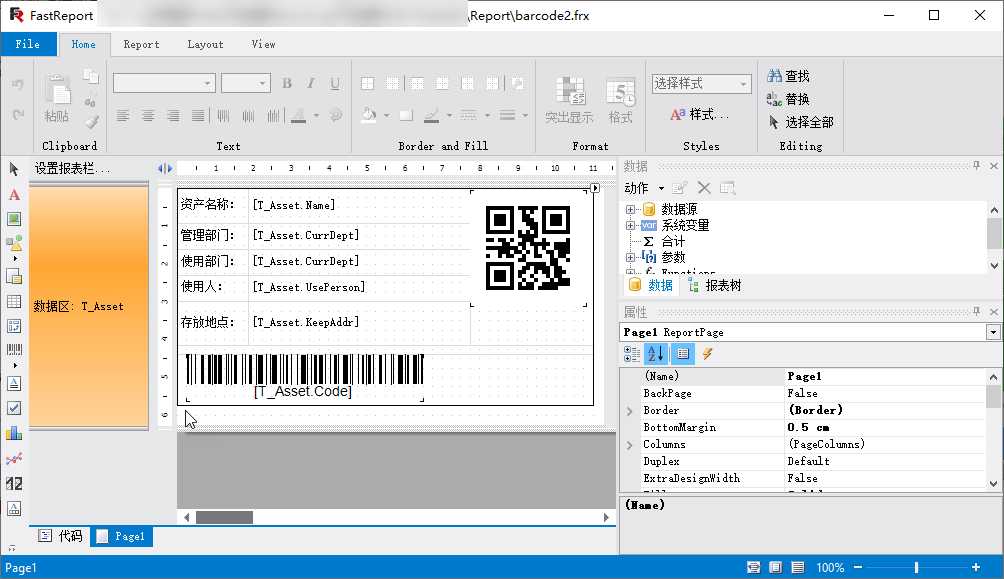Image resolution: width=1004 pixels, height=579 pixels.
Task: Expand the 数据源 tree node
Action: tap(630, 209)
